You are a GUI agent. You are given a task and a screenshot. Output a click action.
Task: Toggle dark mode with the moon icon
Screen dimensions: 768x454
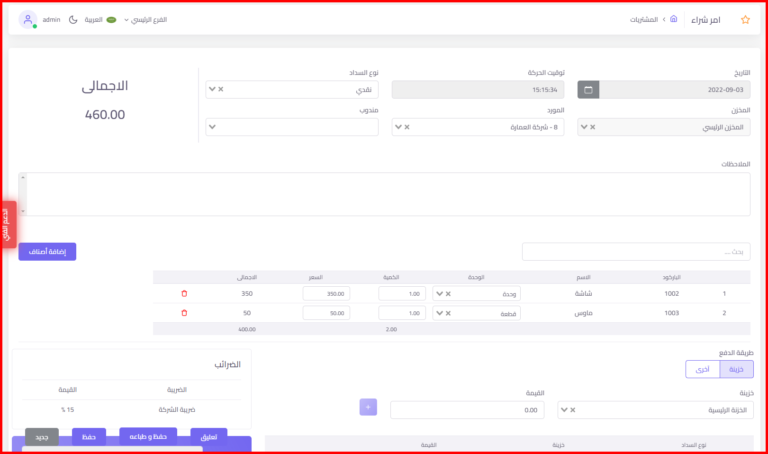click(73, 19)
